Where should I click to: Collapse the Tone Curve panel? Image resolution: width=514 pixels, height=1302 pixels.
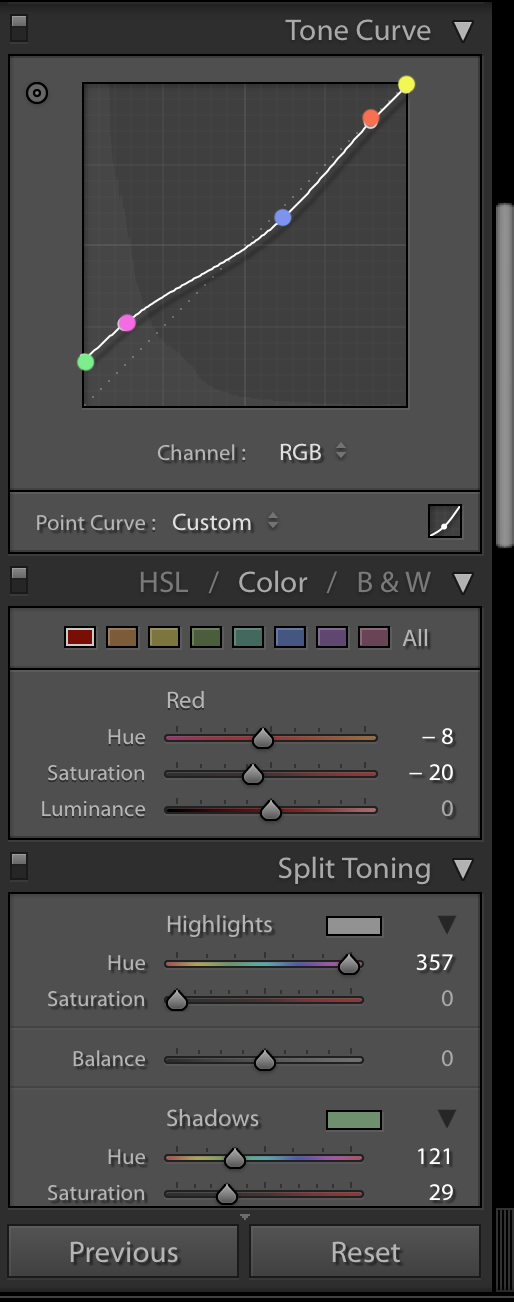click(463, 31)
